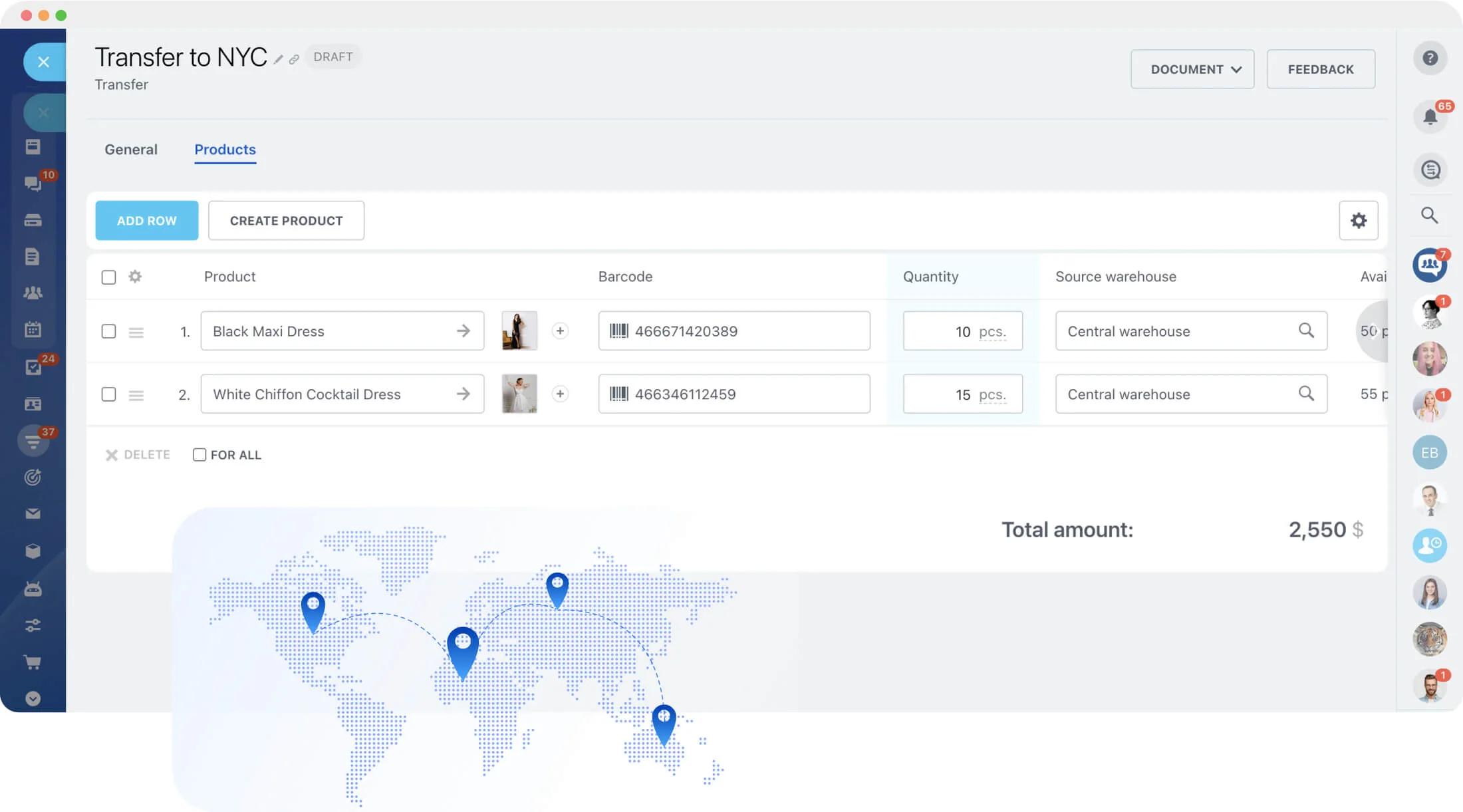This screenshot has height=812, width=1463.
Task: Click the help question mark icon
Action: 1430,59
